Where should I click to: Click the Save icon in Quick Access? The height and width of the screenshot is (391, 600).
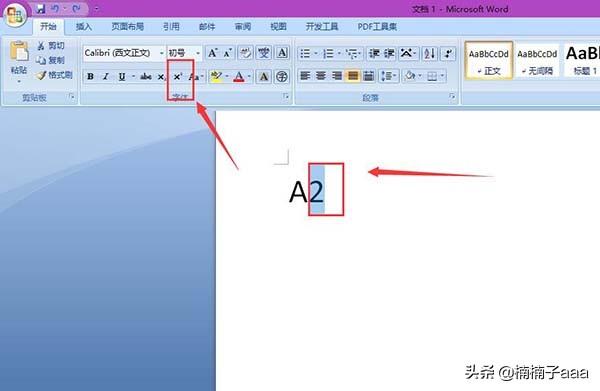(x=40, y=9)
